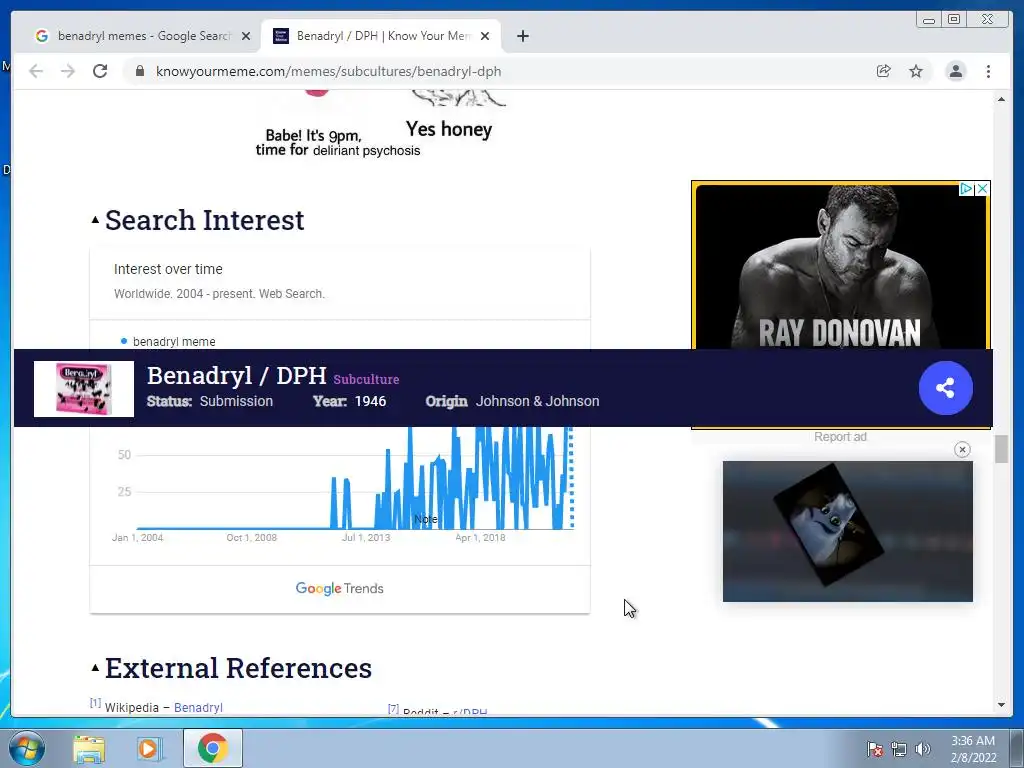
Task: Close the Ray Donovan ad with X
Action: [982, 189]
